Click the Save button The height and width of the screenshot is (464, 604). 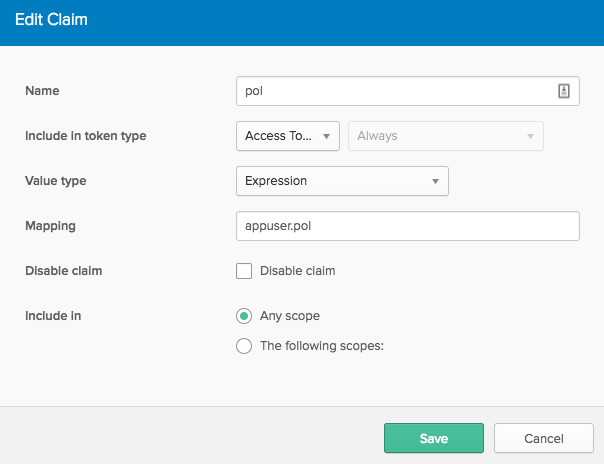tap(434, 438)
